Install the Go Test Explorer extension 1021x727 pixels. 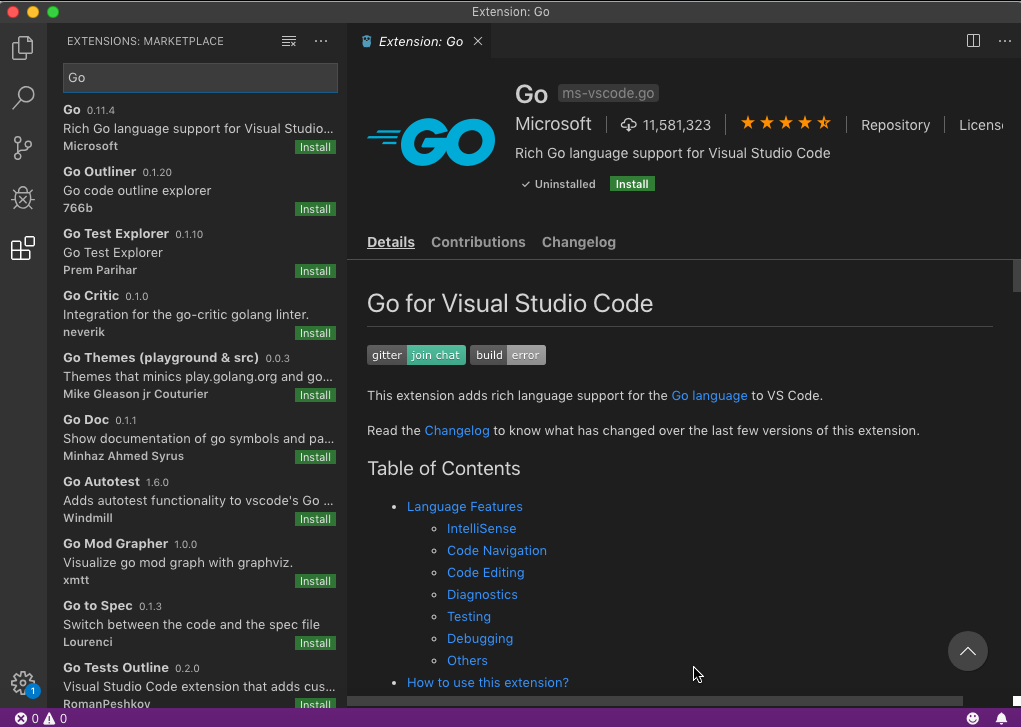[315, 271]
